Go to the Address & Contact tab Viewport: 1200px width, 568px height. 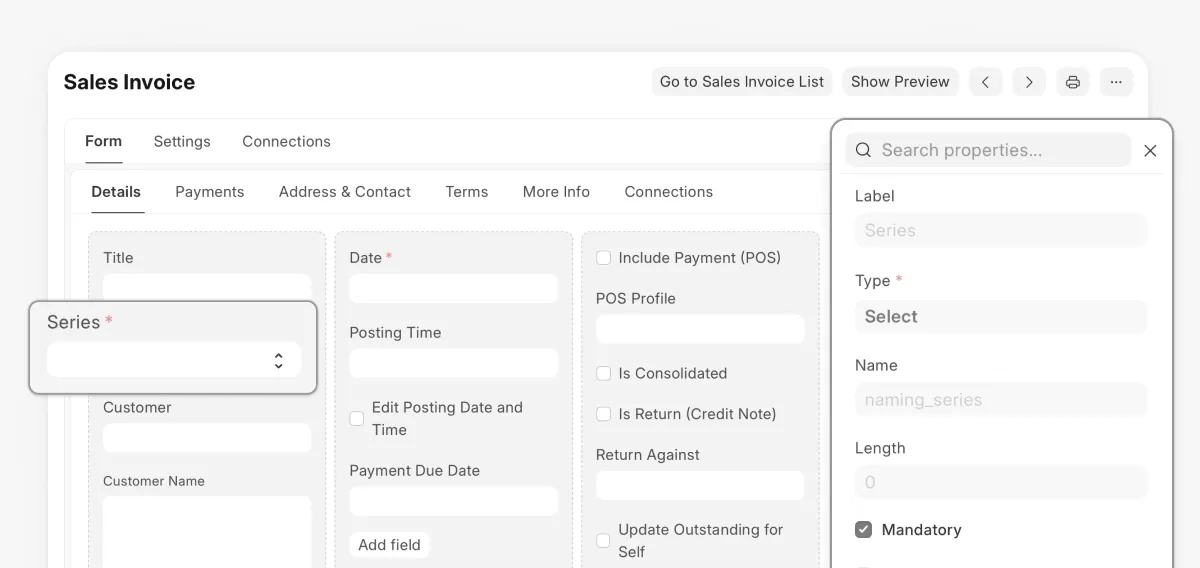[344, 192]
